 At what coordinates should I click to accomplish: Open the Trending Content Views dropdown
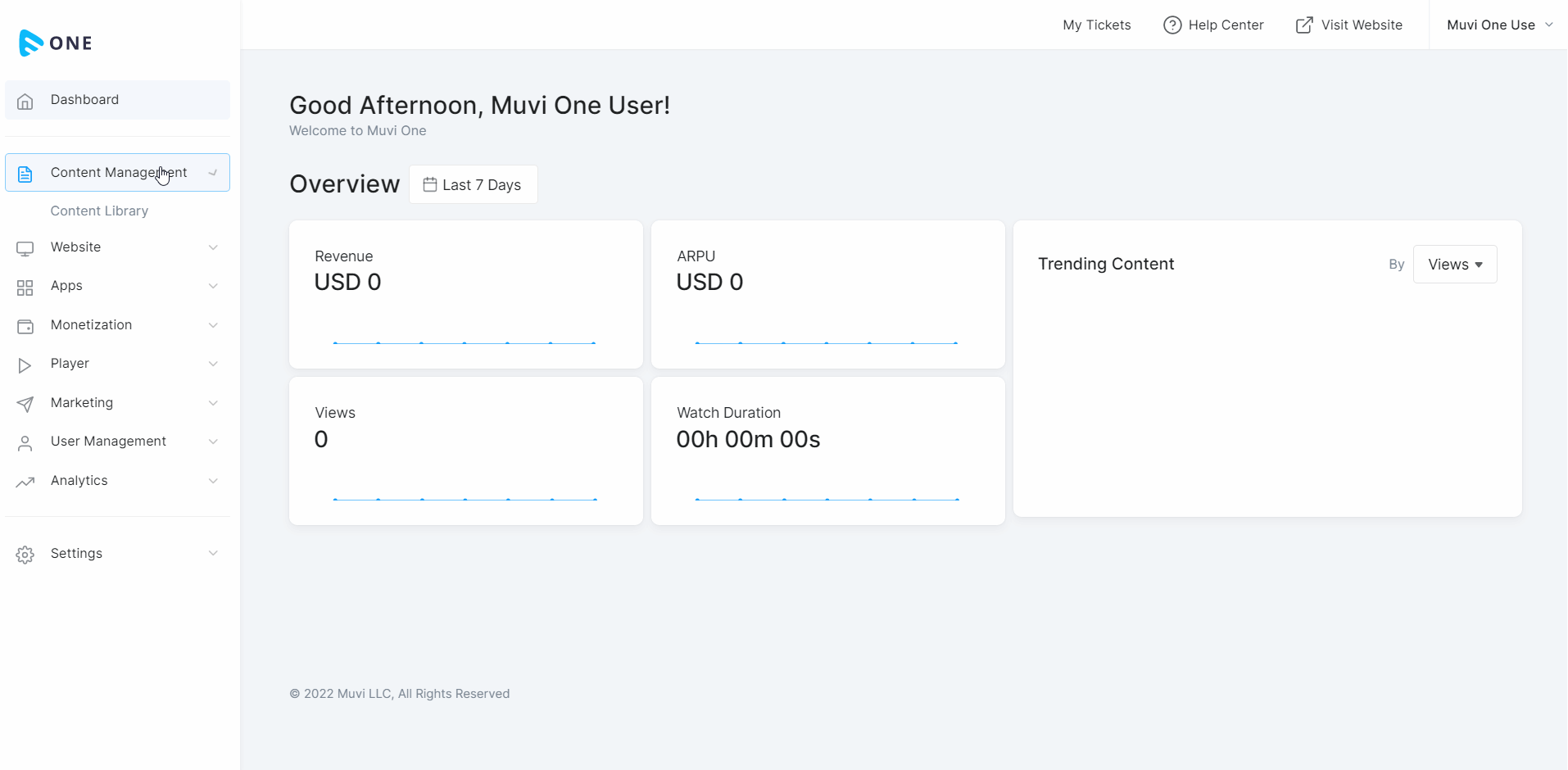coord(1455,265)
